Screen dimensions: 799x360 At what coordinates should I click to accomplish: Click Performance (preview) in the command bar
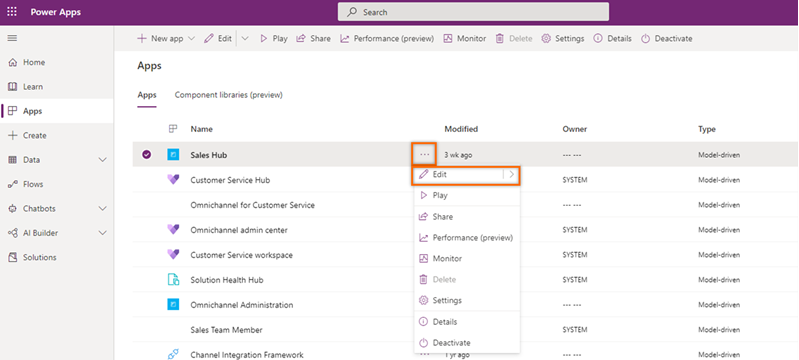tap(387, 38)
